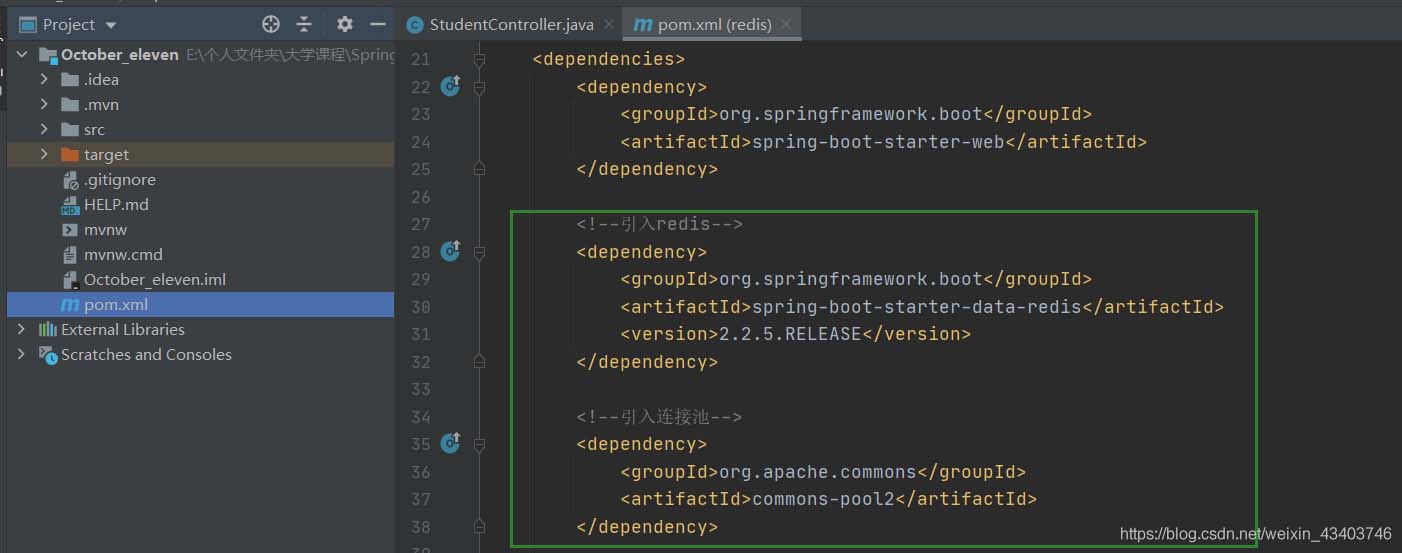Toggle fold marker on line 21 dependencies
The width and height of the screenshot is (1402, 553).
(x=479, y=59)
